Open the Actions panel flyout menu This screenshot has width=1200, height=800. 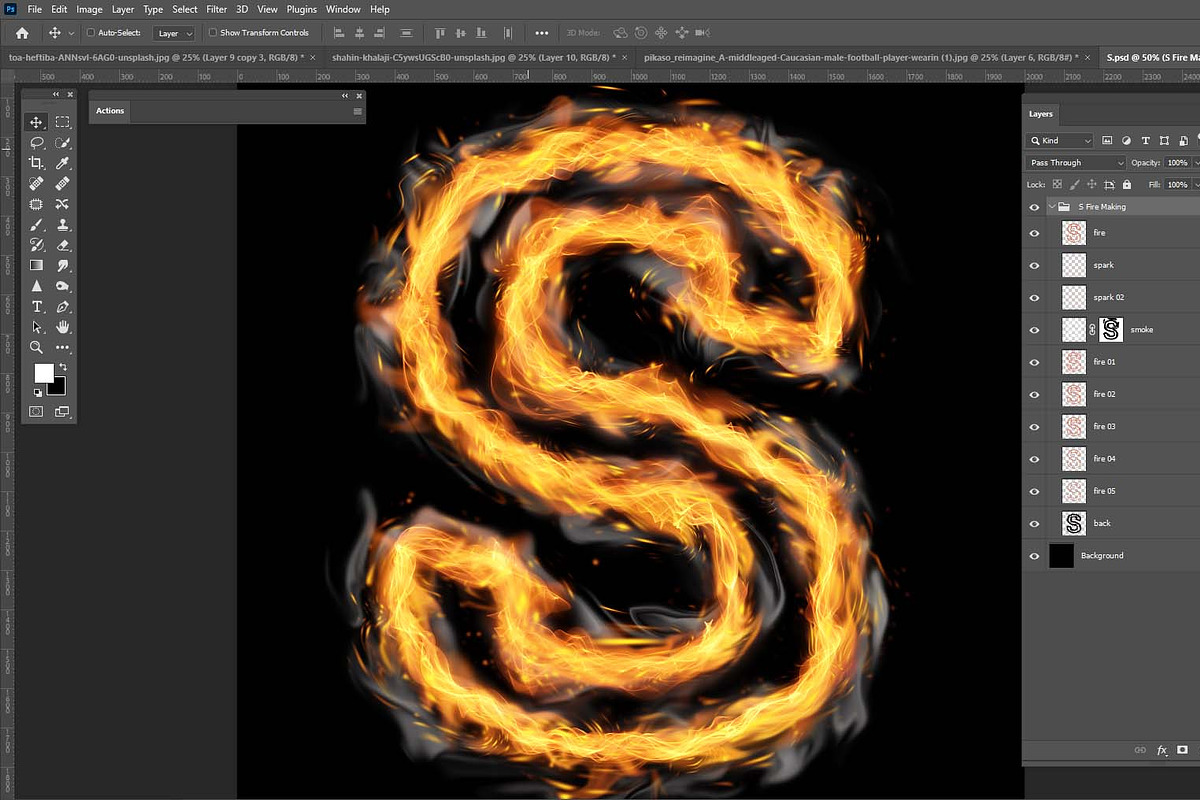[x=357, y=111]
